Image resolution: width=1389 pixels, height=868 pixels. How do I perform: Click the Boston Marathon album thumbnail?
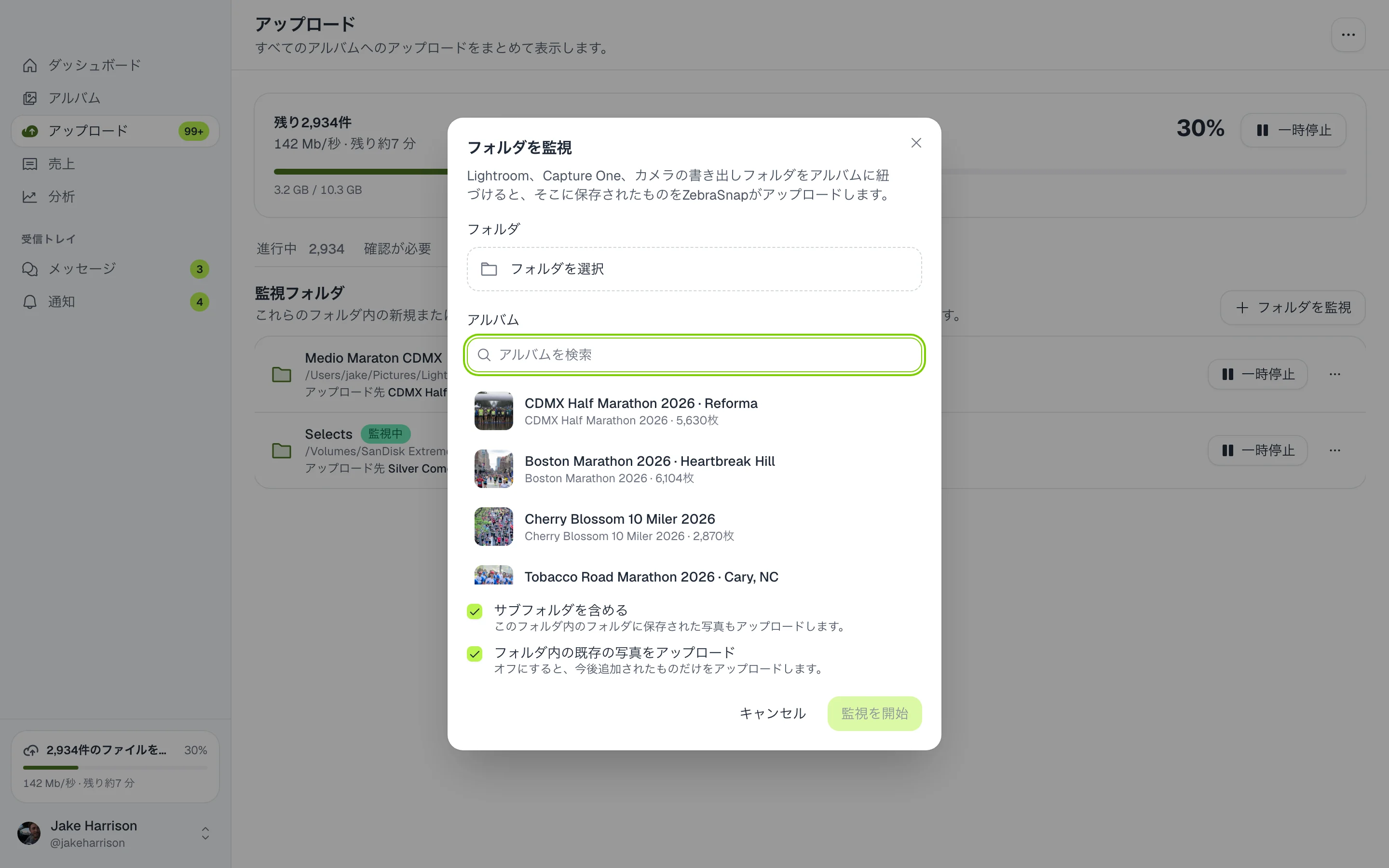pyautogui.click(x=493, y=469)
